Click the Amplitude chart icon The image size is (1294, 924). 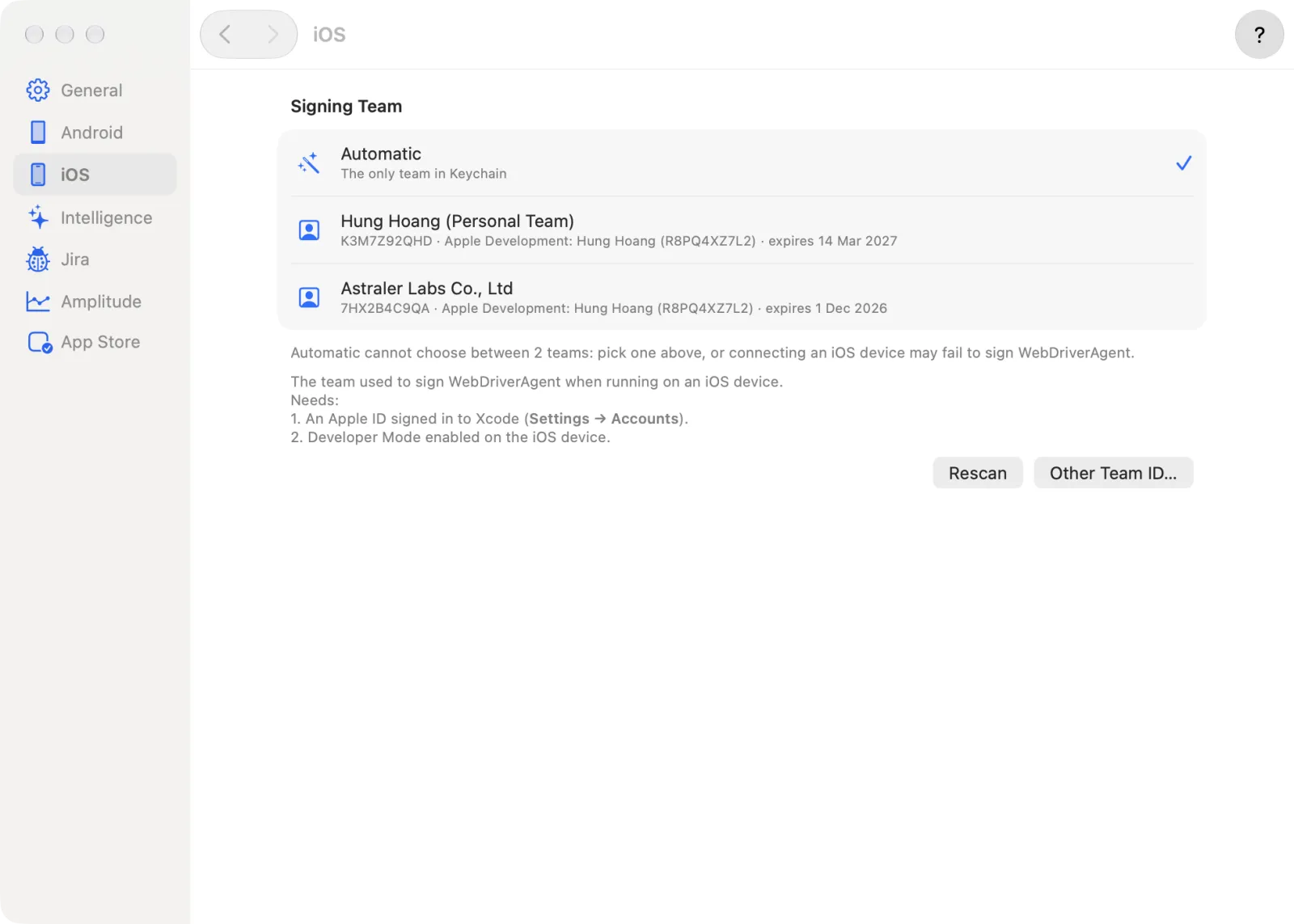(38, 302)
